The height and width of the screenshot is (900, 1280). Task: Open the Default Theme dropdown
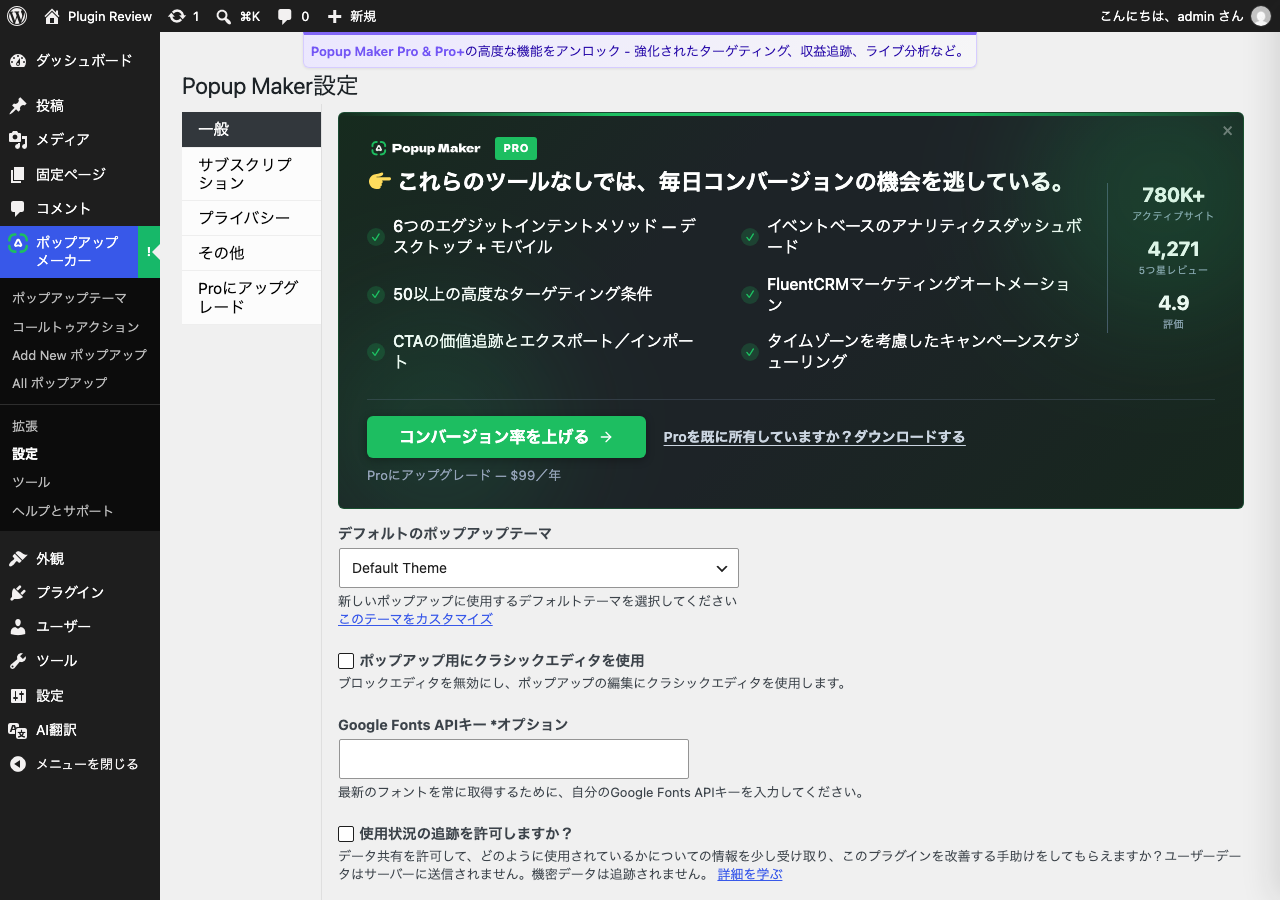(539, 568)
